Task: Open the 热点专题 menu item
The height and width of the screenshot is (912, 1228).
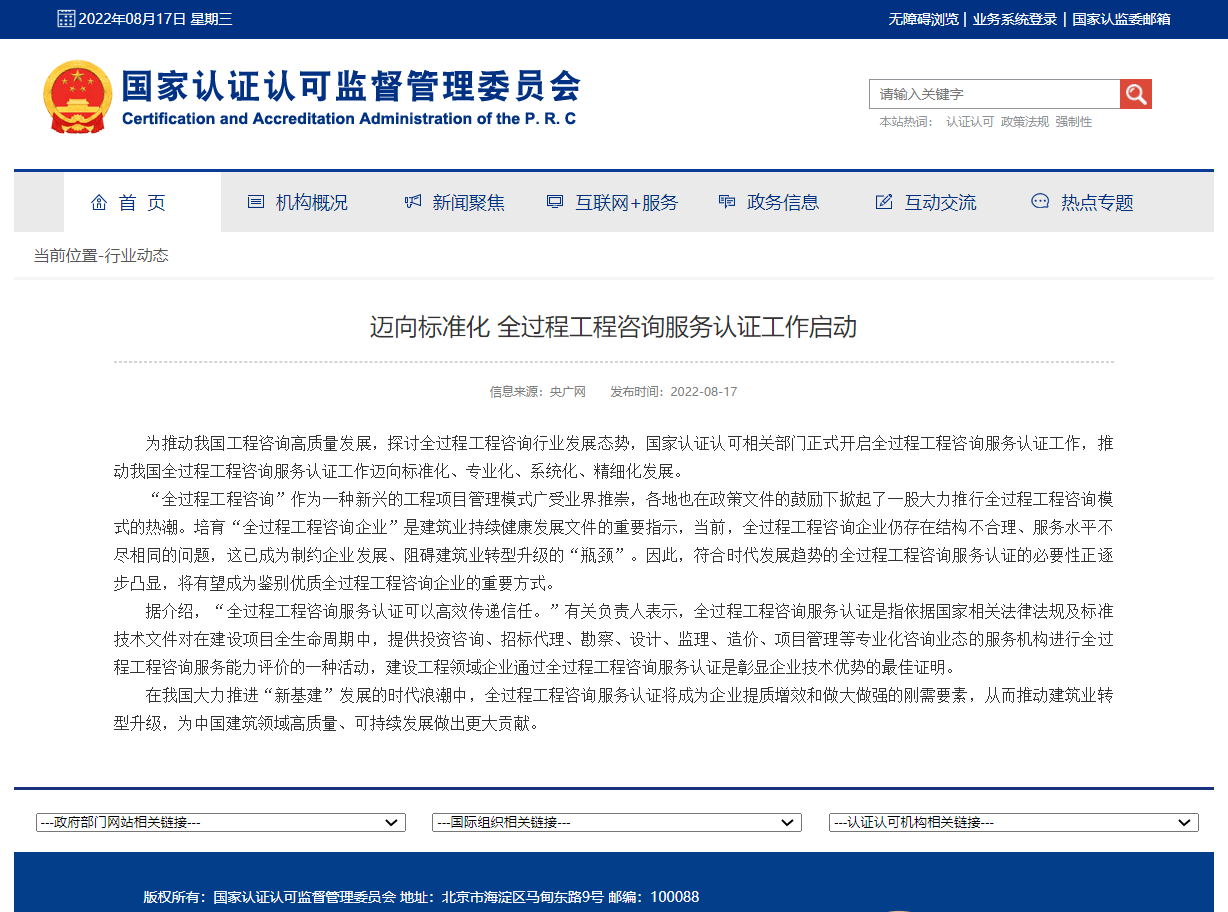Action: [x=1097, y=203]
